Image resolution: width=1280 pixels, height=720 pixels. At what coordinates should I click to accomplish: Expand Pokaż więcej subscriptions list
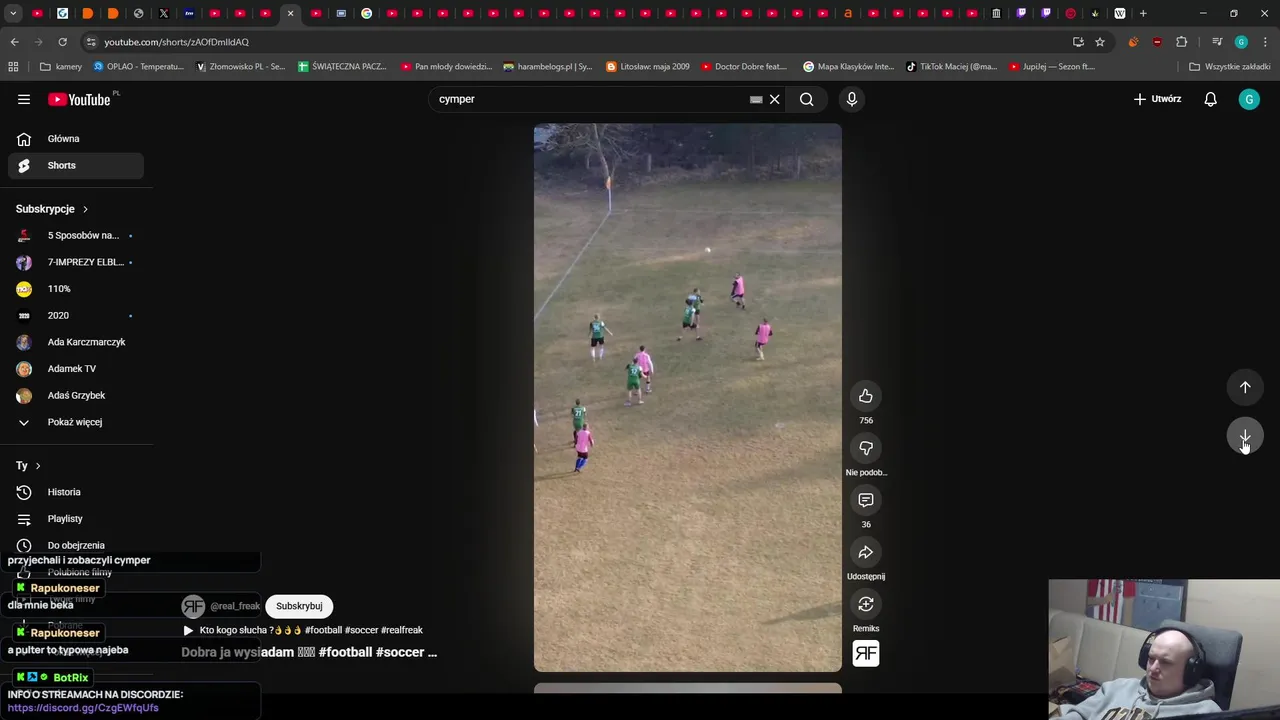click(76, 422)
